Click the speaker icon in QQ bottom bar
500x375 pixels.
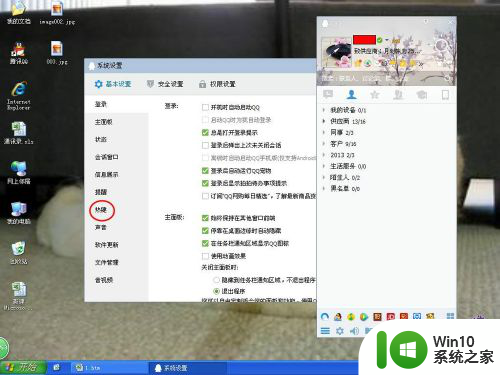354,331
